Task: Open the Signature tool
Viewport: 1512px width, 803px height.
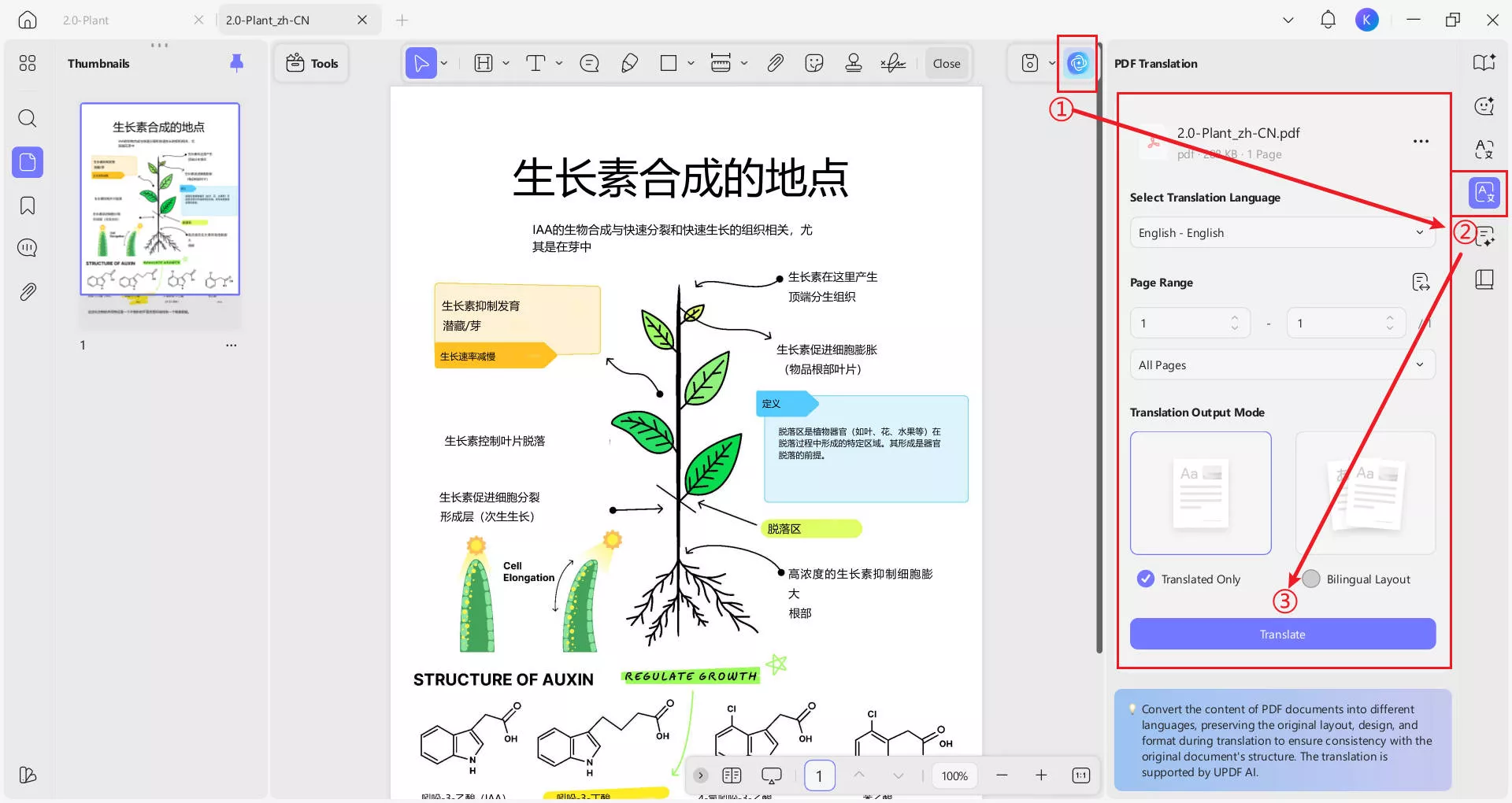Action: (893, 63)
